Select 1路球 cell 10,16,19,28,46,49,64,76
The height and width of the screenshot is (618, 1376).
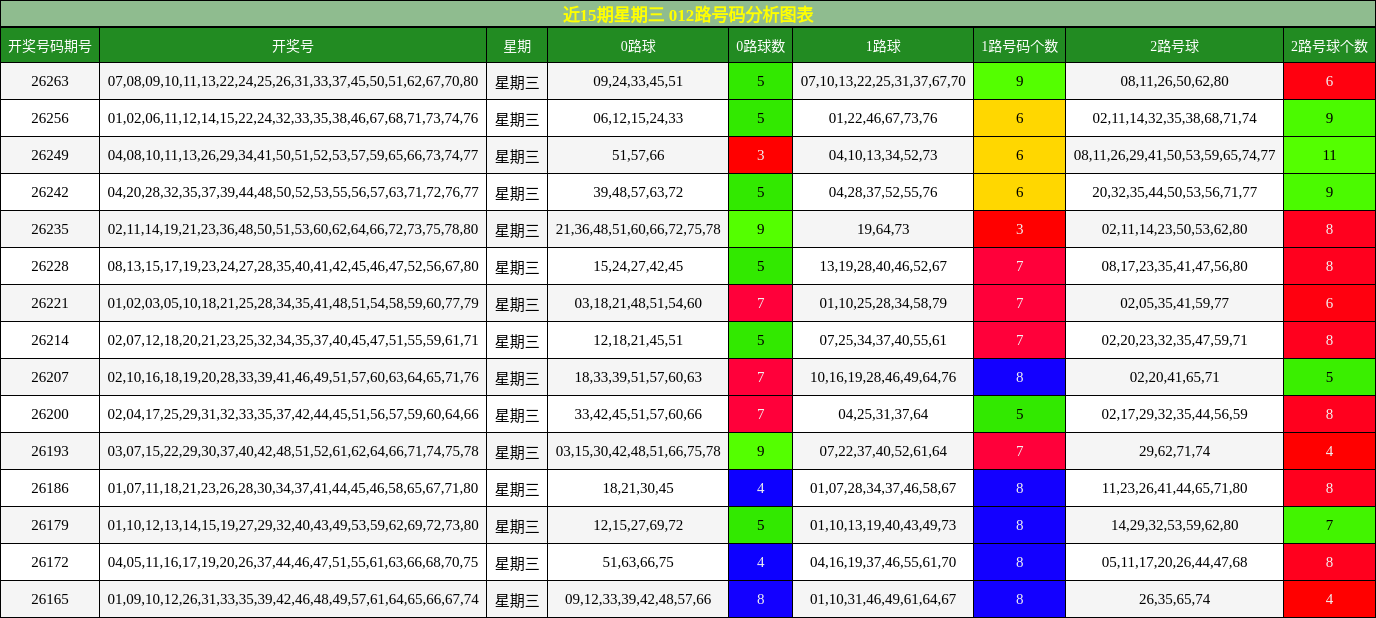883,377
